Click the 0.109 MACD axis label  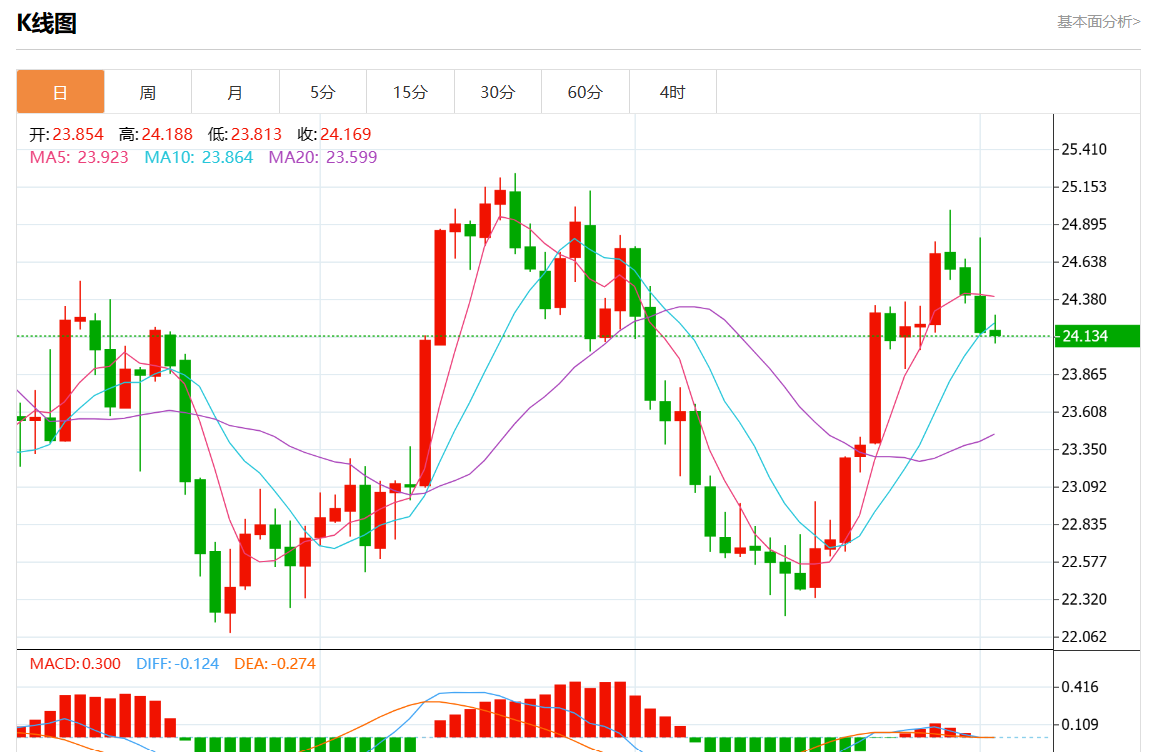pyautogui.click(x=1080, y=725)
